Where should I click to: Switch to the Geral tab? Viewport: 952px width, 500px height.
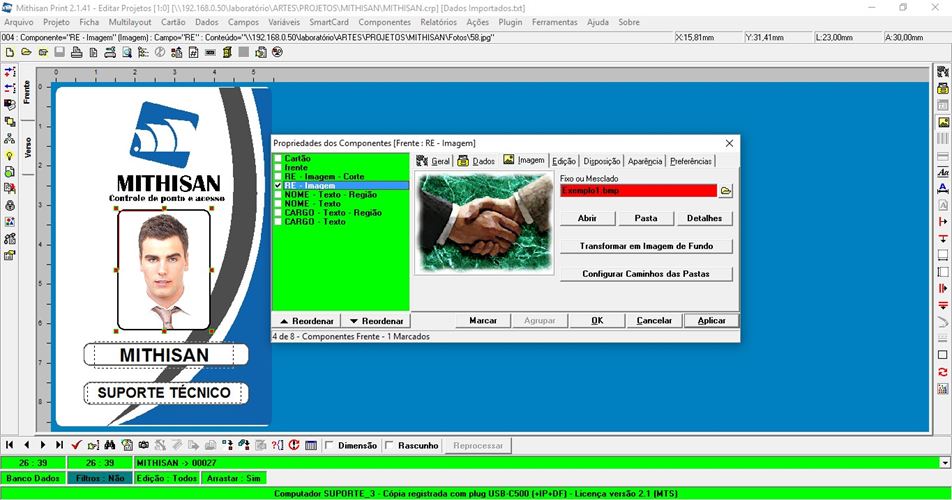[x=434, y=161]
